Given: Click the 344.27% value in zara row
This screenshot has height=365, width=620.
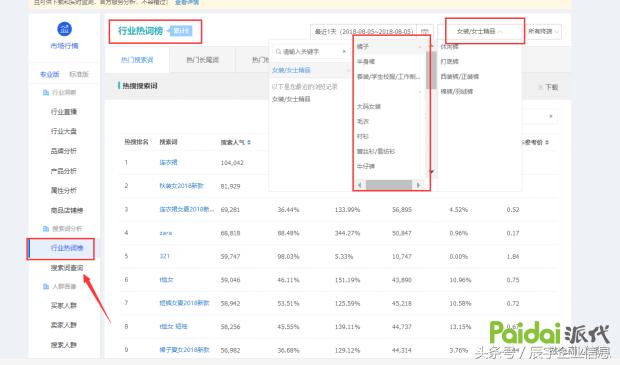Looking at the screenshot, I should [347, 233].
